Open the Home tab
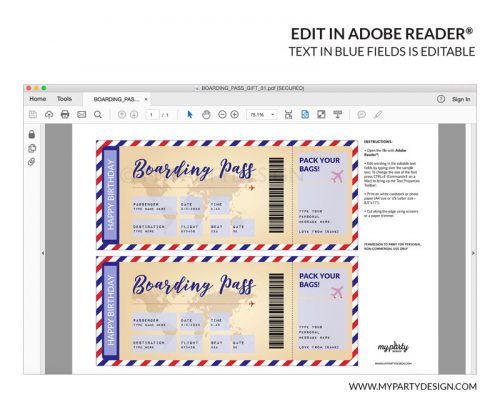 pyautogui.click(x=38, y=99)
